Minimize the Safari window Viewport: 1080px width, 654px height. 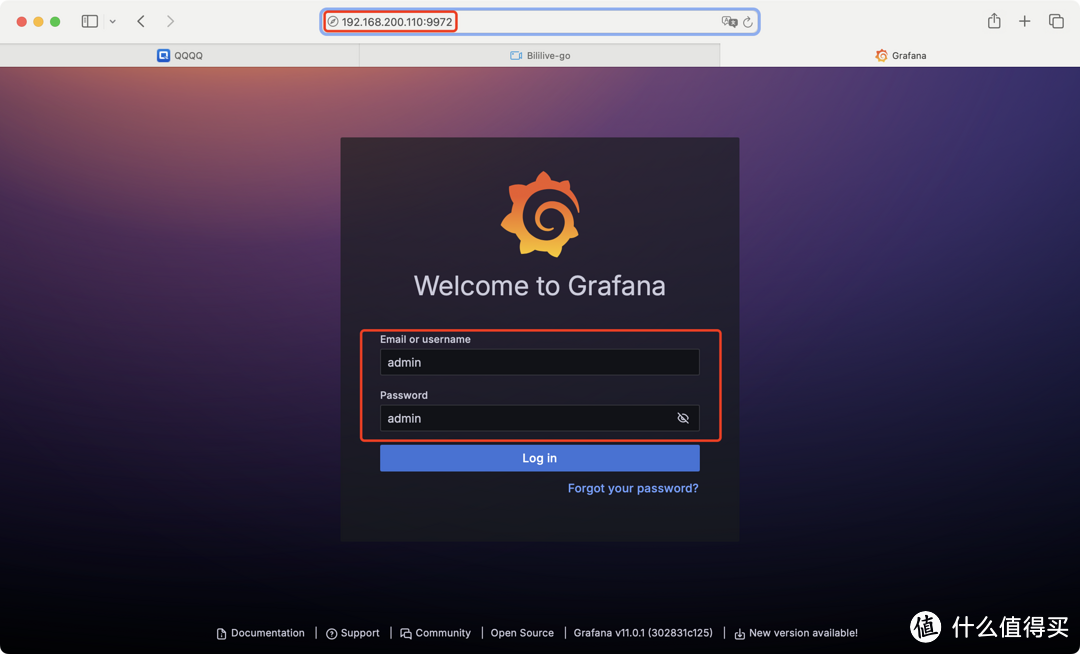pos(38,22)
